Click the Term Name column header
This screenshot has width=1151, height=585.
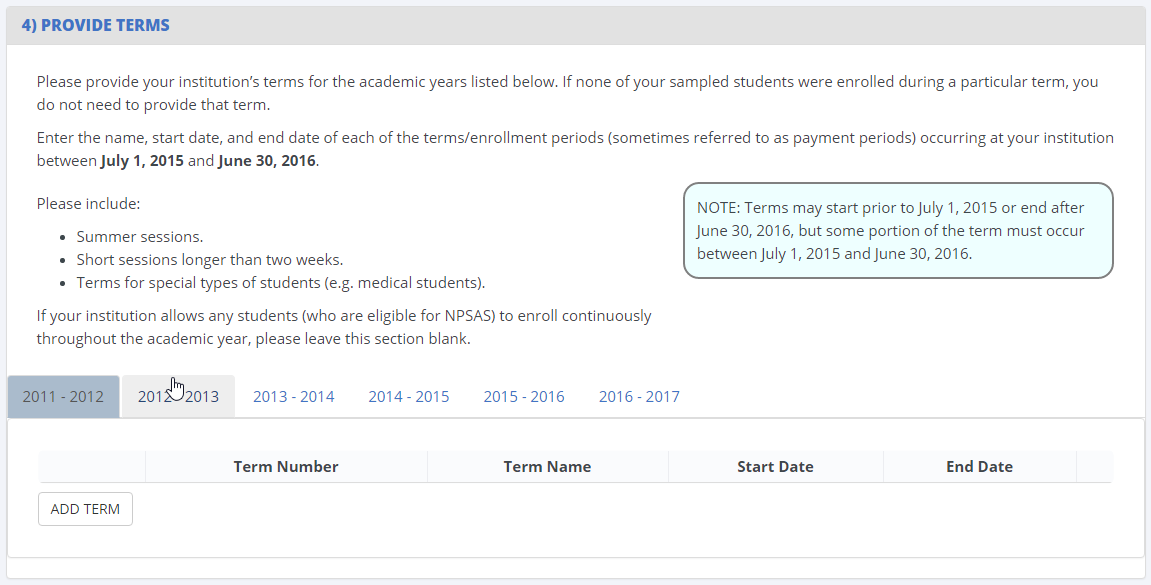(x=547, y=467)
